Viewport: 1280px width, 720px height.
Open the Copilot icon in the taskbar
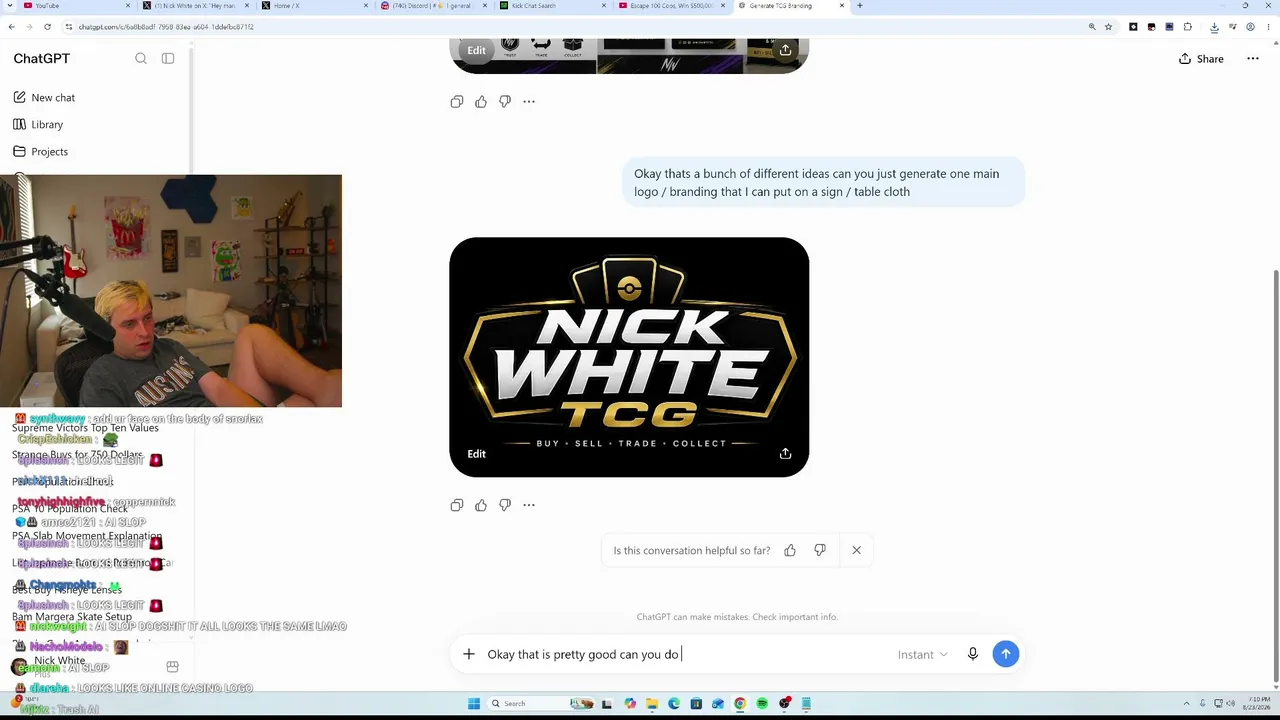(x=630, y=704)
